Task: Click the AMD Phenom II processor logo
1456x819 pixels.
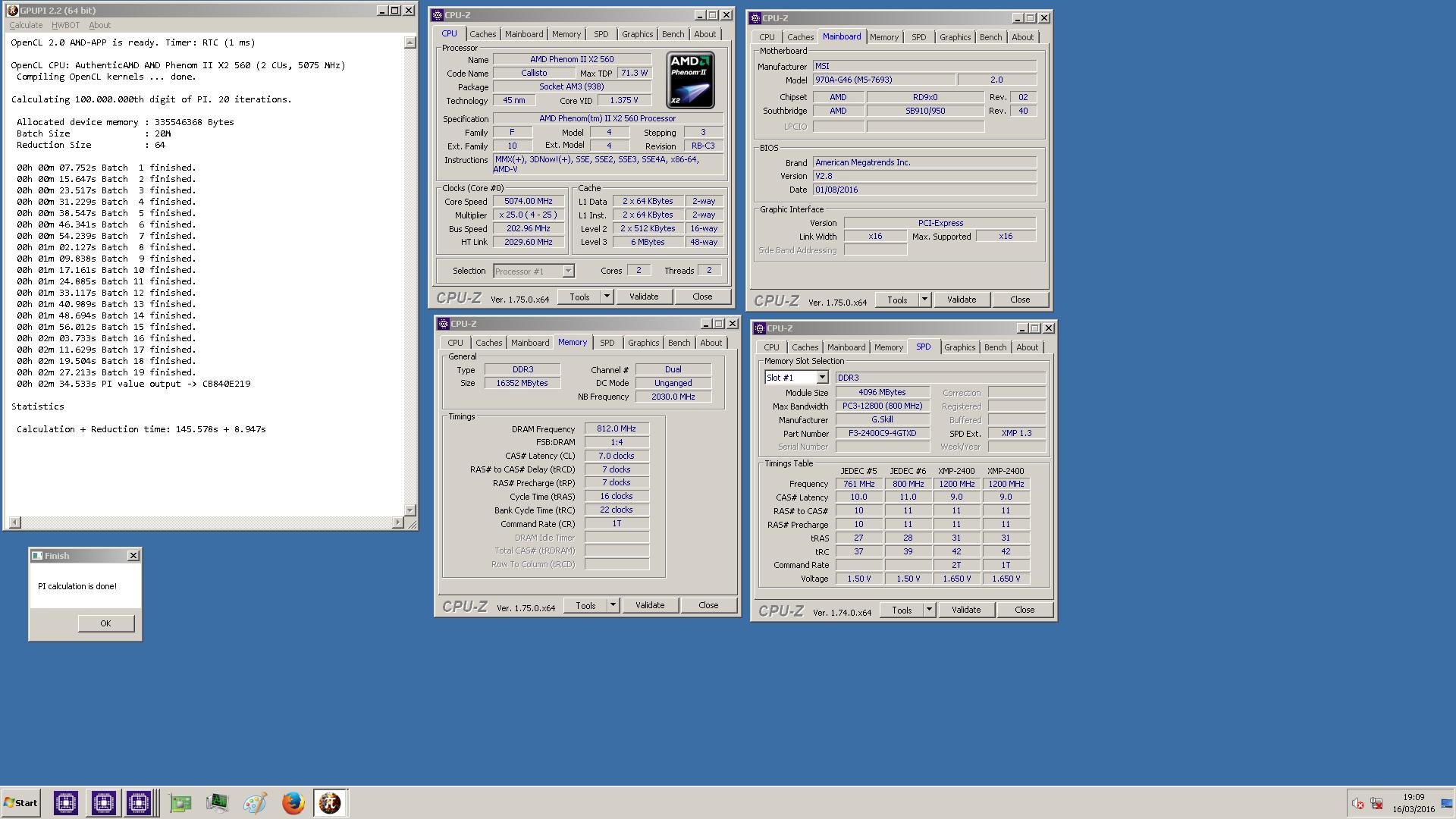Action: [690, 80]
